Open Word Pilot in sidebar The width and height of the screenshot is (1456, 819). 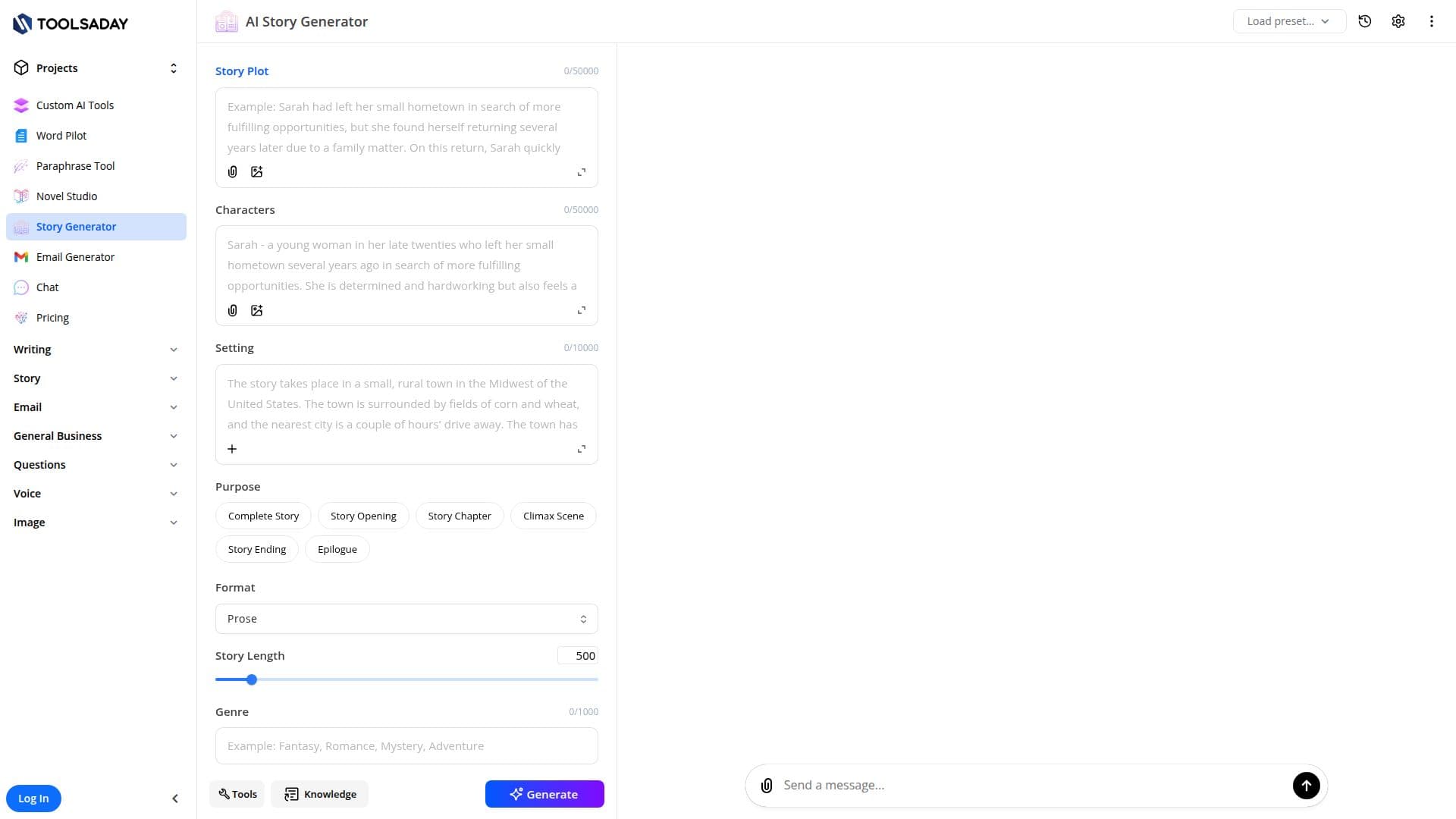pyautogui.click(x=96, y=136)
